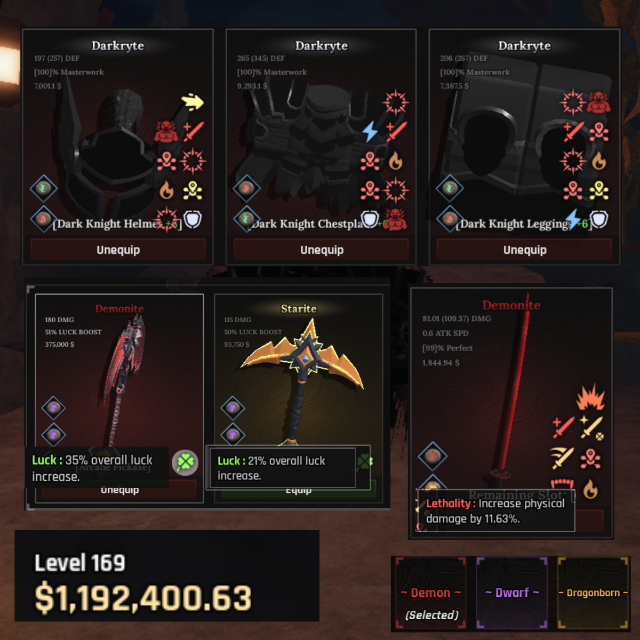Click the top rune gem slot on the helmet card

click(x=43, y=188)
